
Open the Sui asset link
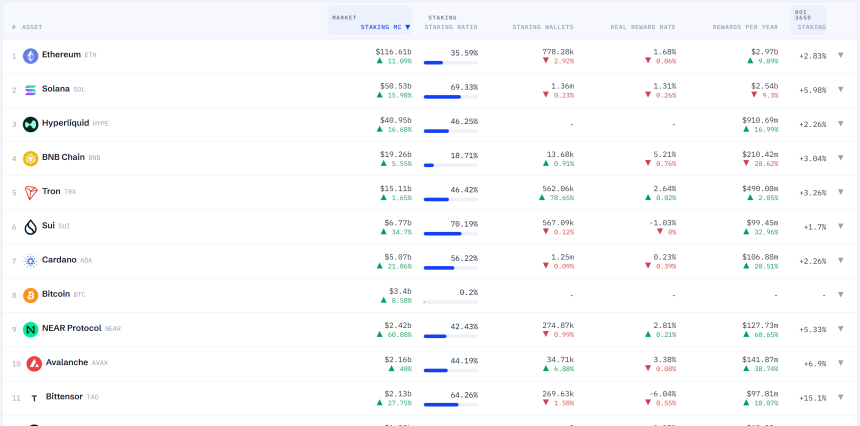(48, 225)
